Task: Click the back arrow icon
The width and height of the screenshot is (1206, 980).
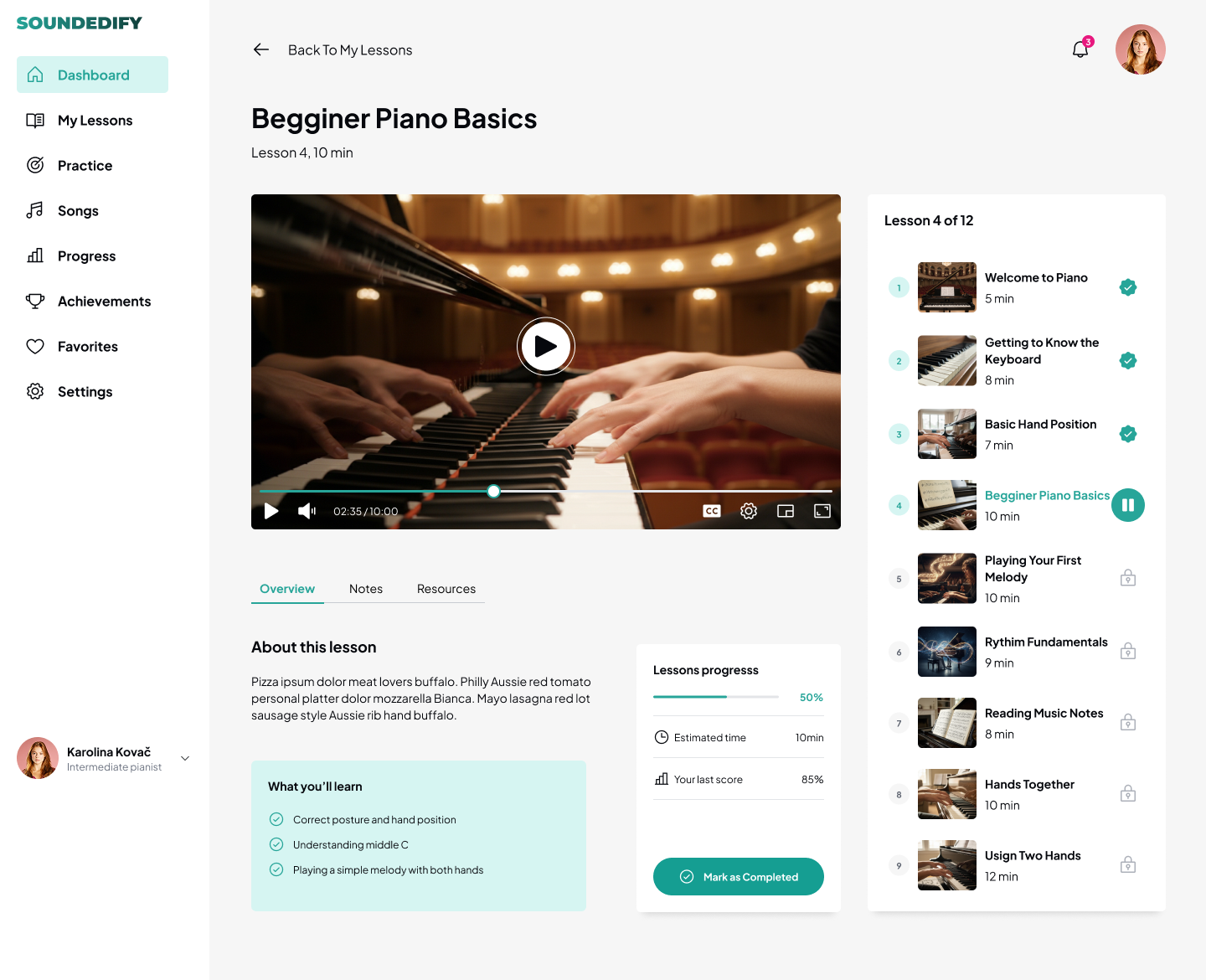Action: (x=261, y=49)
